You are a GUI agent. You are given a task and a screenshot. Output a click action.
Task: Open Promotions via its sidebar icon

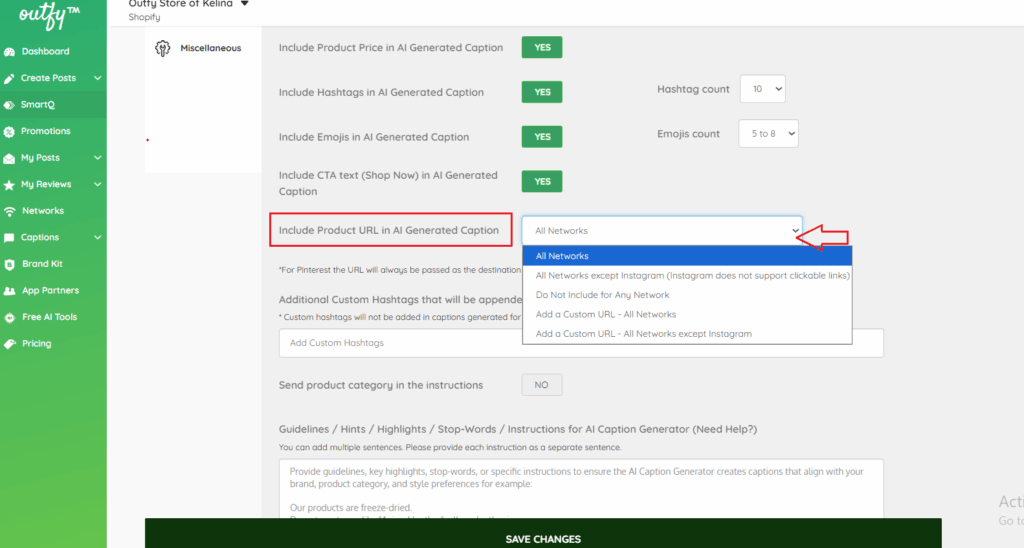click(x=10, y=131)
